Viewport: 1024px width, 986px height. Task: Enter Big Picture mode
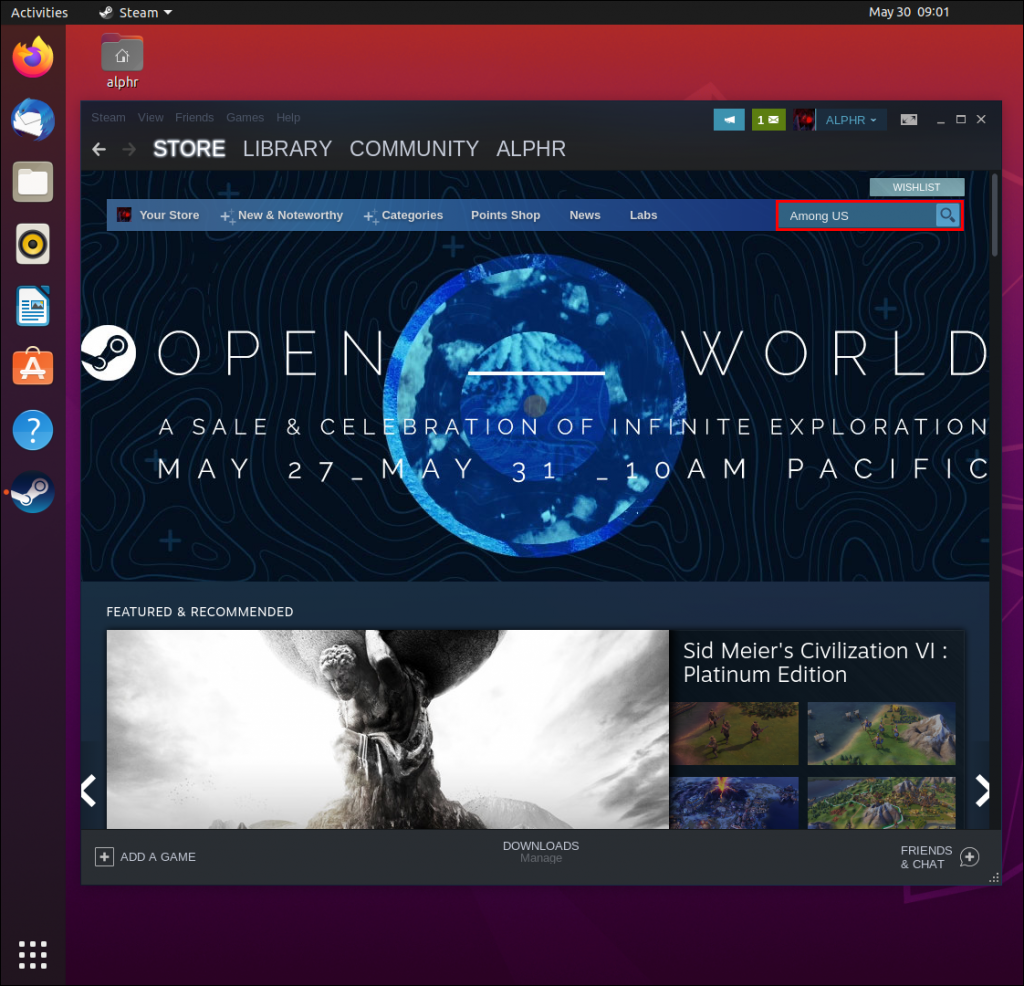908,118
